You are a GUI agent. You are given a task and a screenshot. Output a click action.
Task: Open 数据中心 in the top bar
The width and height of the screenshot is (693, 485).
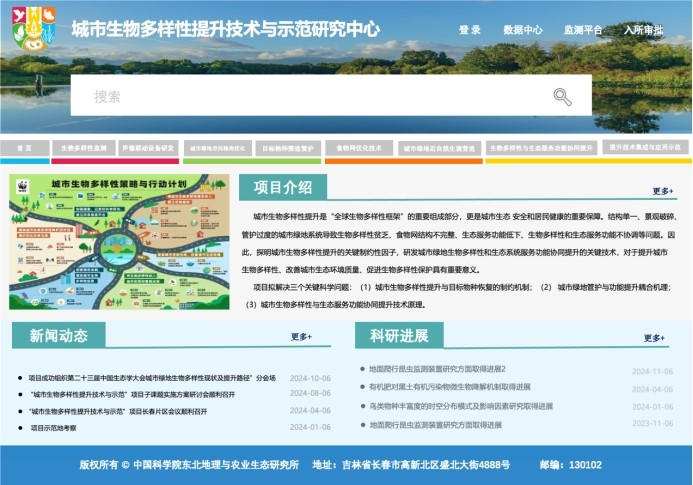click(523, 30)
